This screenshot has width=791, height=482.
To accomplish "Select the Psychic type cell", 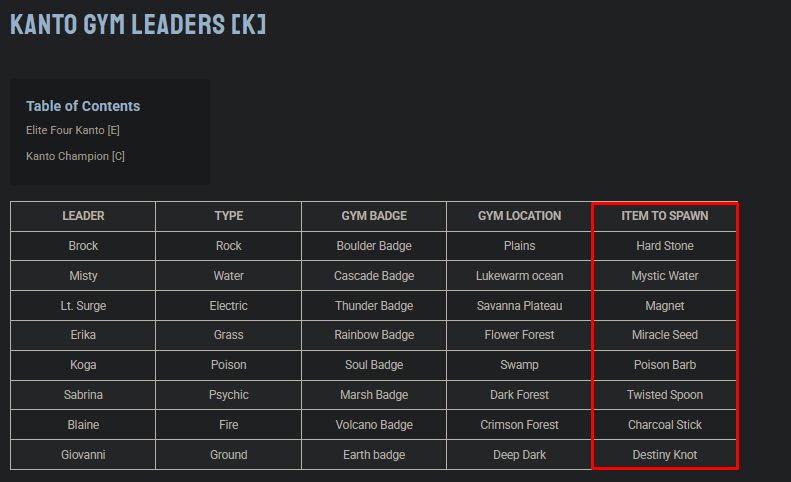I will click(228, 395).
